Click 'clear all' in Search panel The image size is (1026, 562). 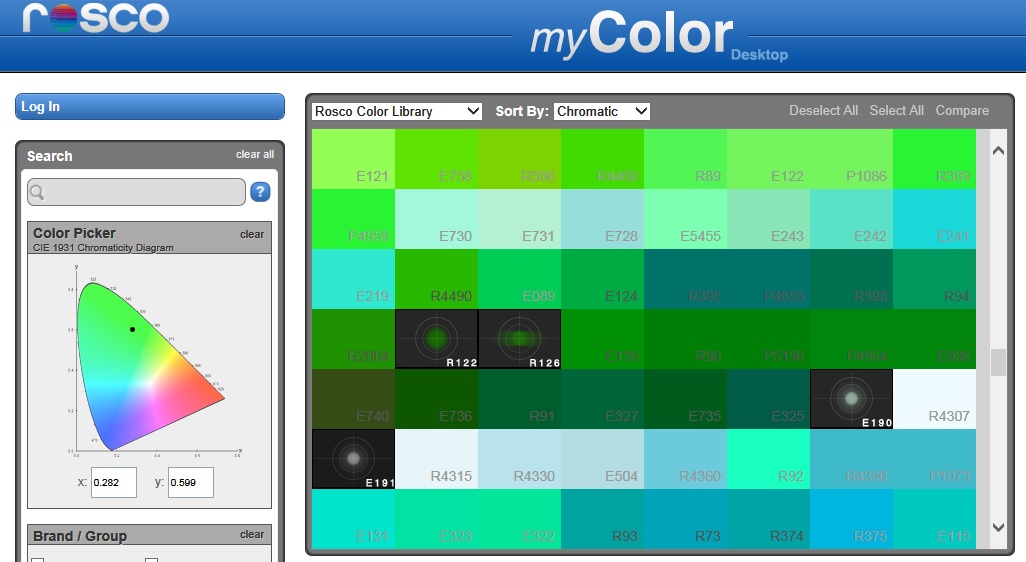(x=255, y=154)
